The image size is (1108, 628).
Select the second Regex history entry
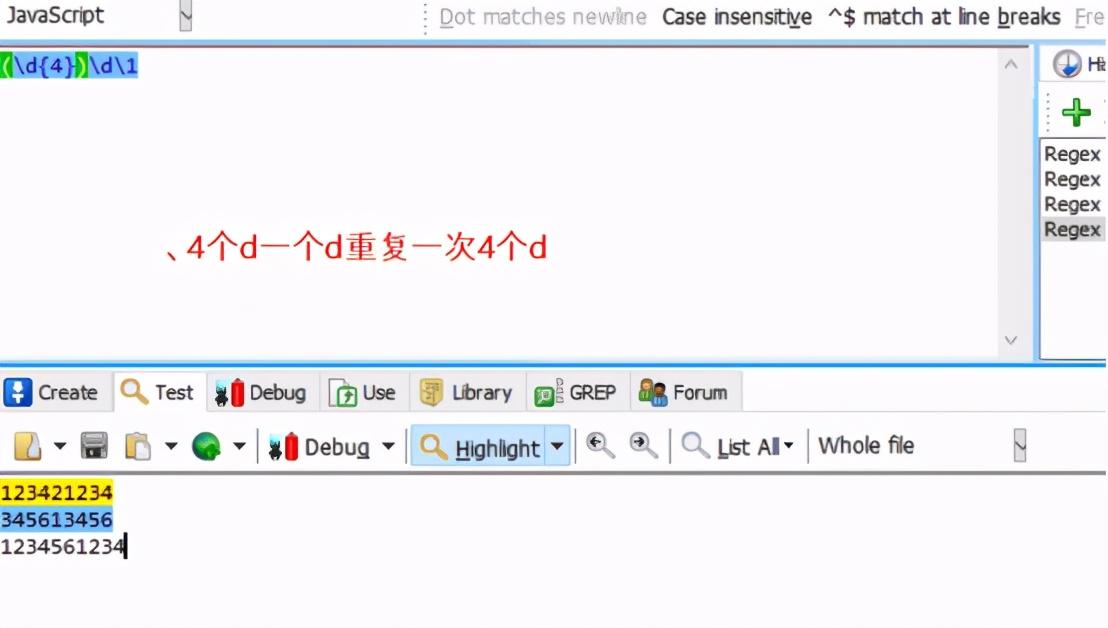(1072, 179)
